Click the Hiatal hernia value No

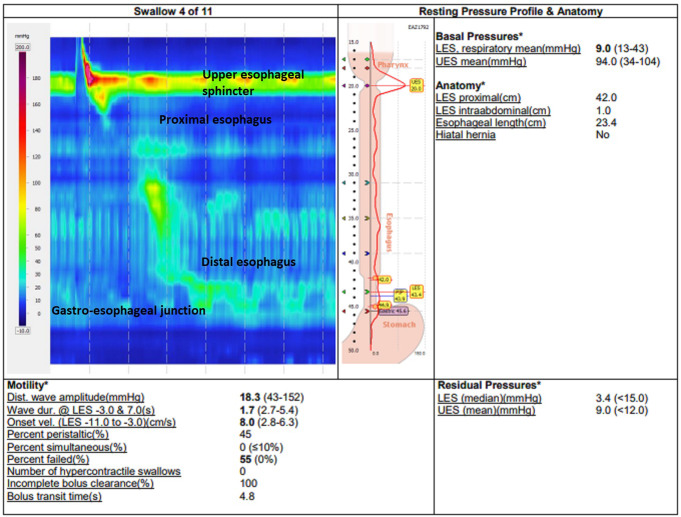[x=602, y=135]
